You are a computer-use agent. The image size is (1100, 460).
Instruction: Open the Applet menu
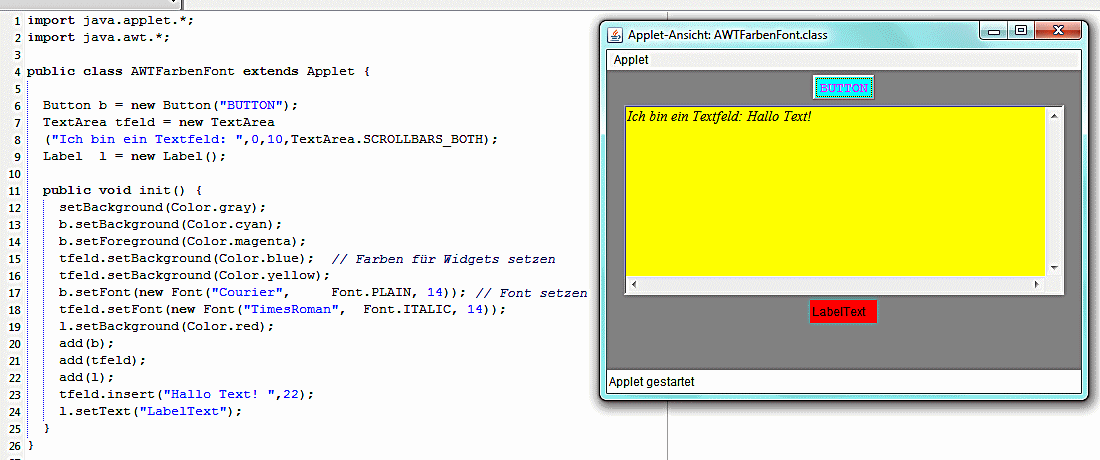(x=631, y=60)
